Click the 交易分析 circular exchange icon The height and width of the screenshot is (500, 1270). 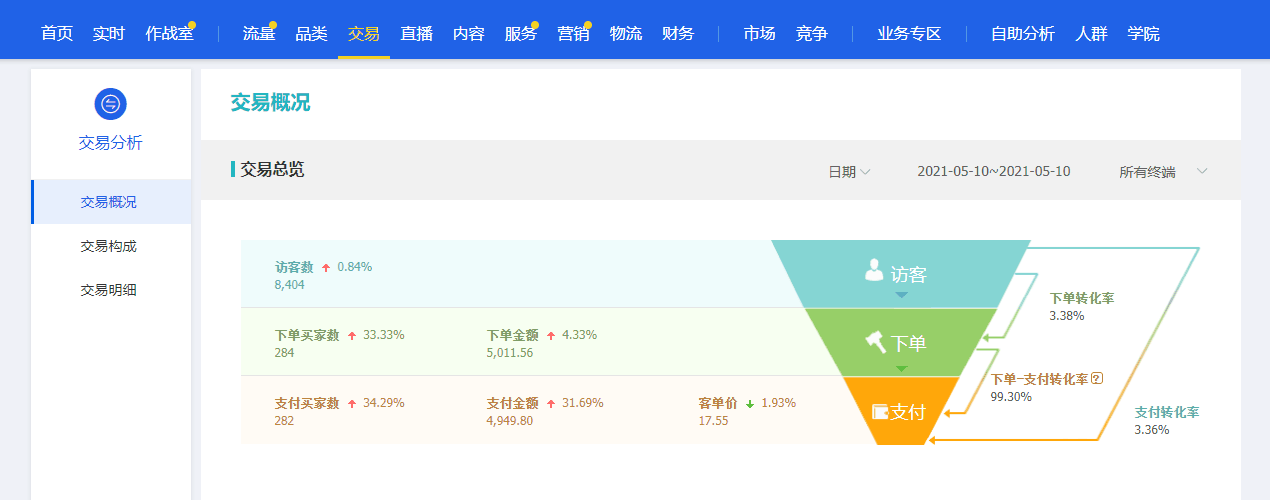pos(110,104)
